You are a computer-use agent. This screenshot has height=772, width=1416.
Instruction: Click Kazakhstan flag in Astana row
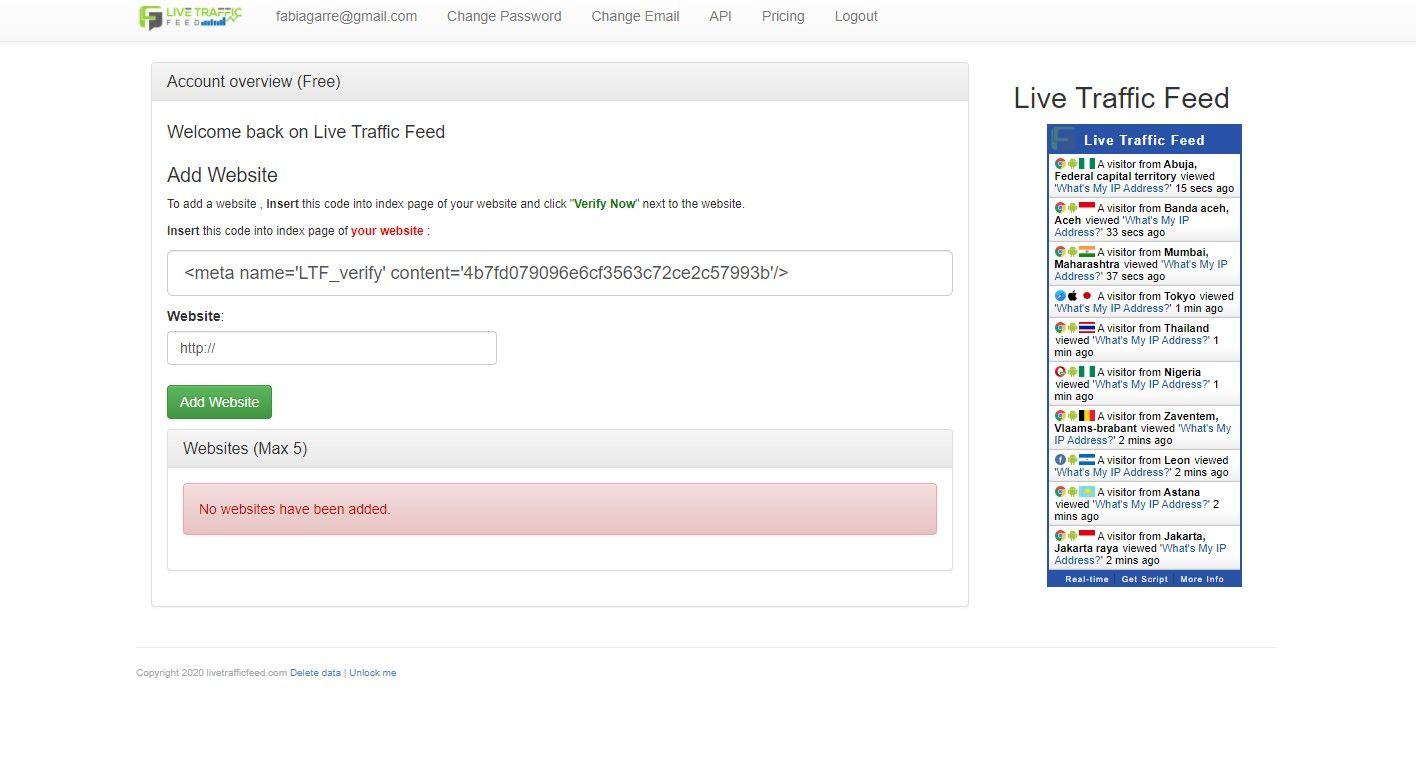pos(1087,491)
